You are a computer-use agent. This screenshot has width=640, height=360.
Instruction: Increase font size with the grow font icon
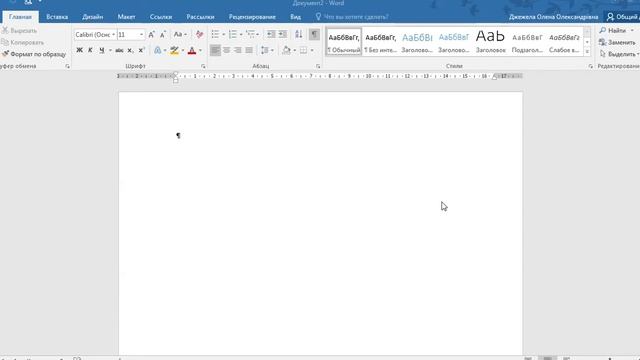tap(151, 35)
